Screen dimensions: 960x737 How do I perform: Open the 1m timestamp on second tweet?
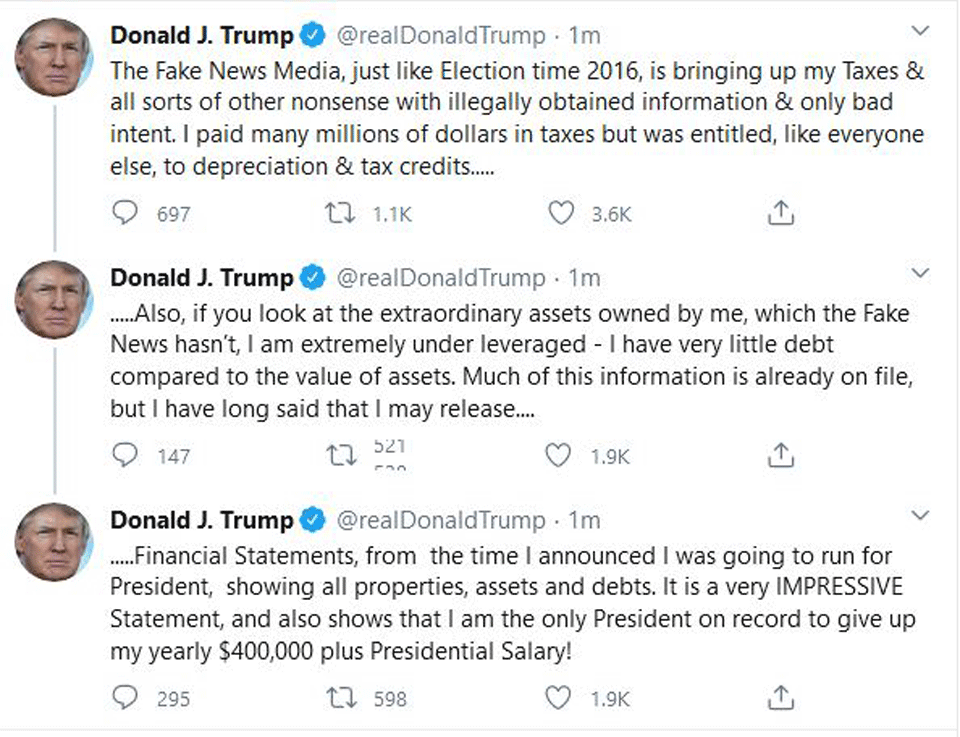[x=584, y=278]
